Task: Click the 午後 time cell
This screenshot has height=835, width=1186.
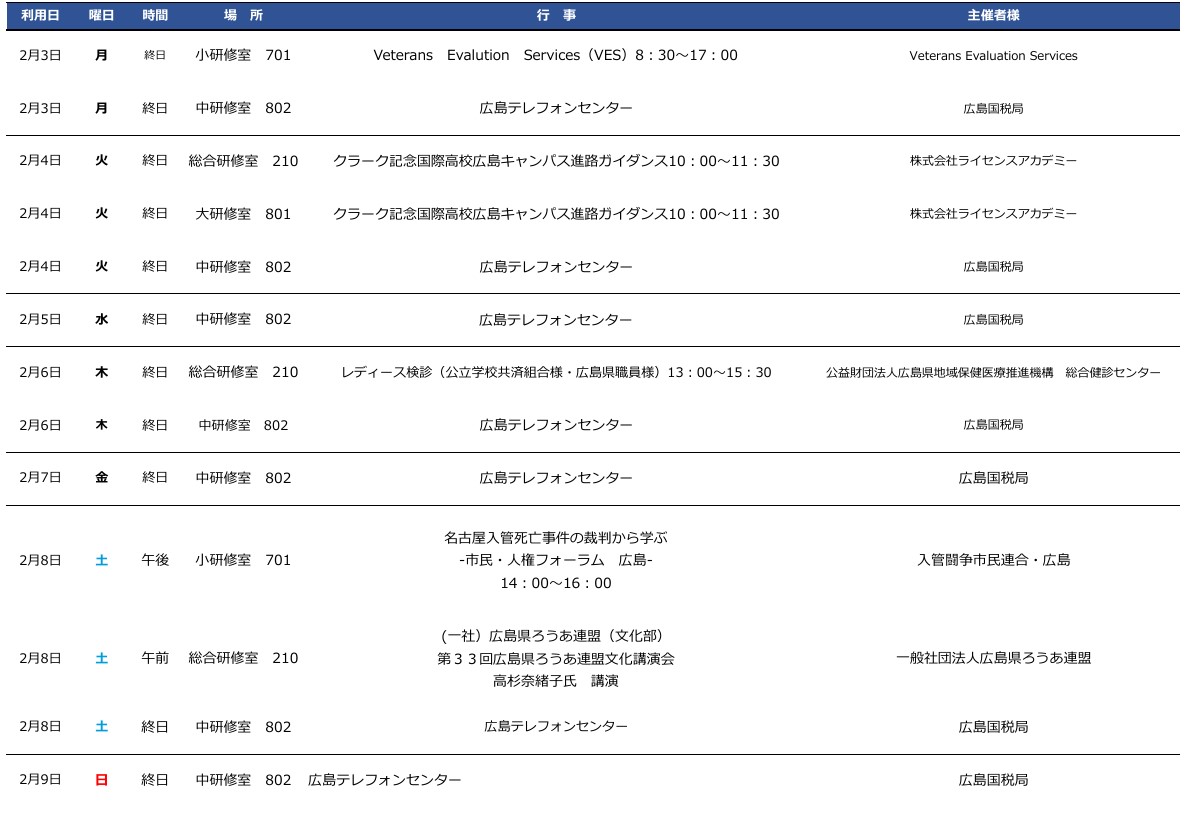Action: pos(155,560)
